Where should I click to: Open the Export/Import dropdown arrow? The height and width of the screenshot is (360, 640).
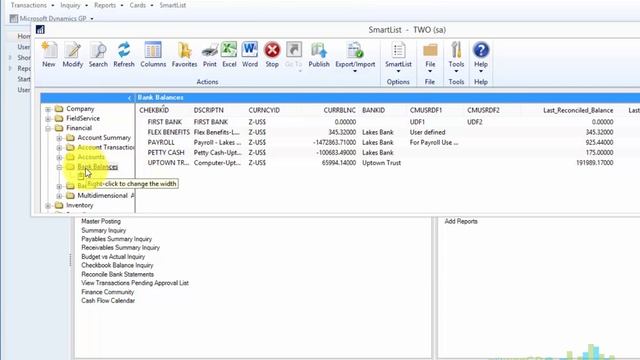355,71
